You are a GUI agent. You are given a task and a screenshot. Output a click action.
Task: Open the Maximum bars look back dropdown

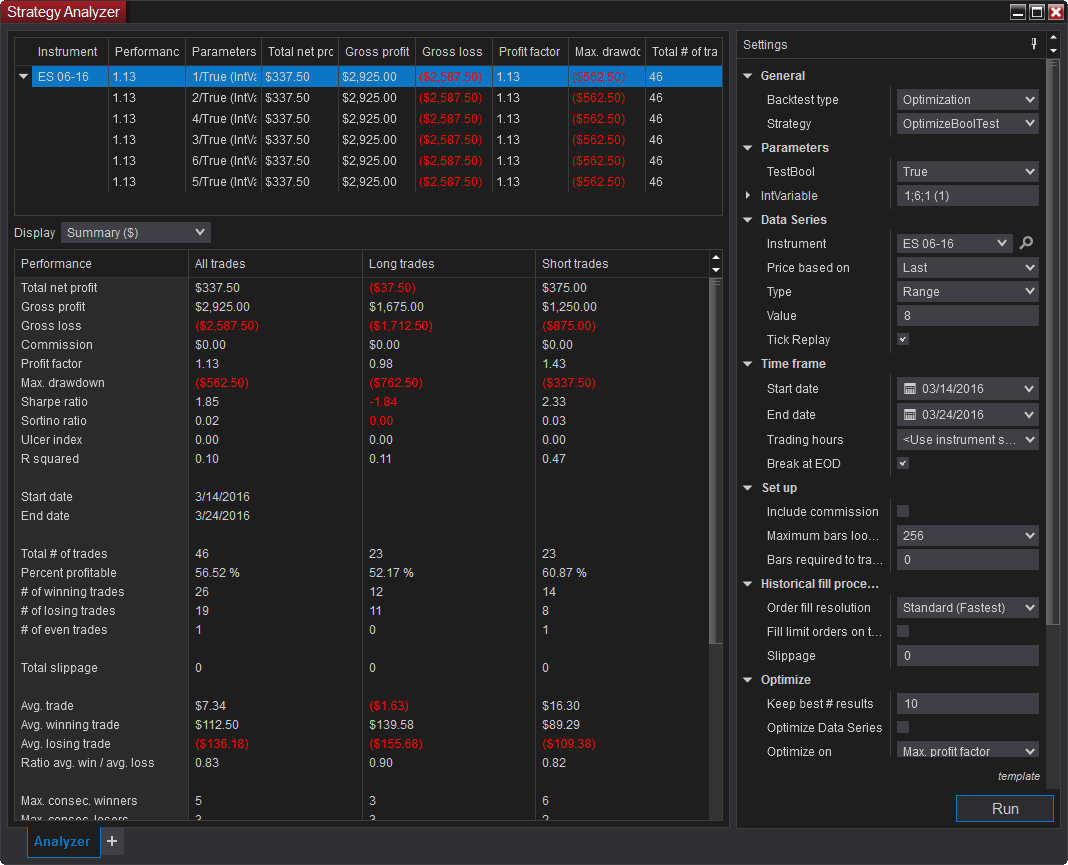click(967, 535)
